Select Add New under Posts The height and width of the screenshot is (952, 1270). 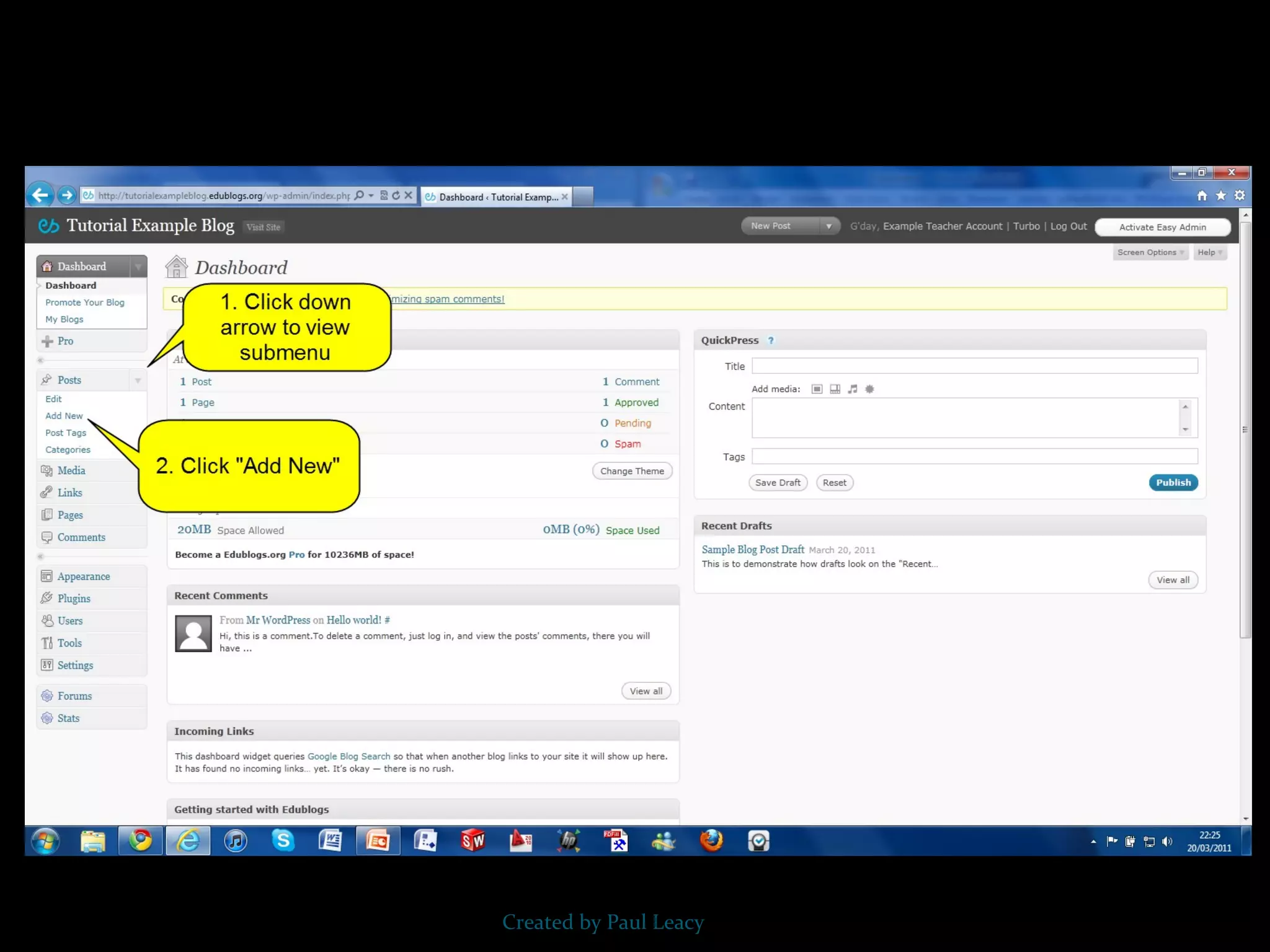coord(64,416)
